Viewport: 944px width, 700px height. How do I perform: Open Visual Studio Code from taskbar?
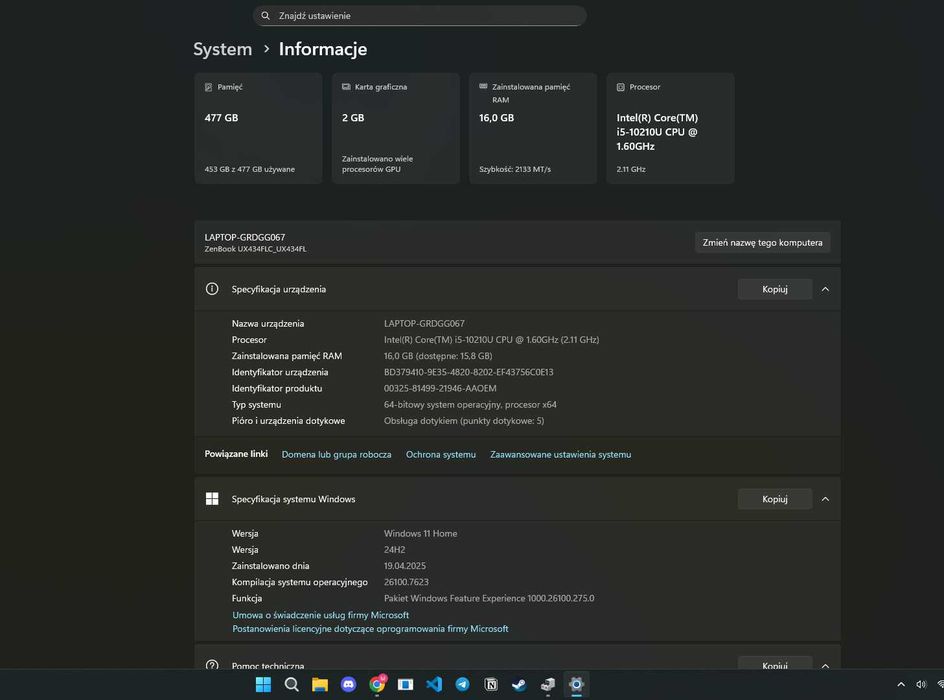pyautogui.click(x=434, y=684)
